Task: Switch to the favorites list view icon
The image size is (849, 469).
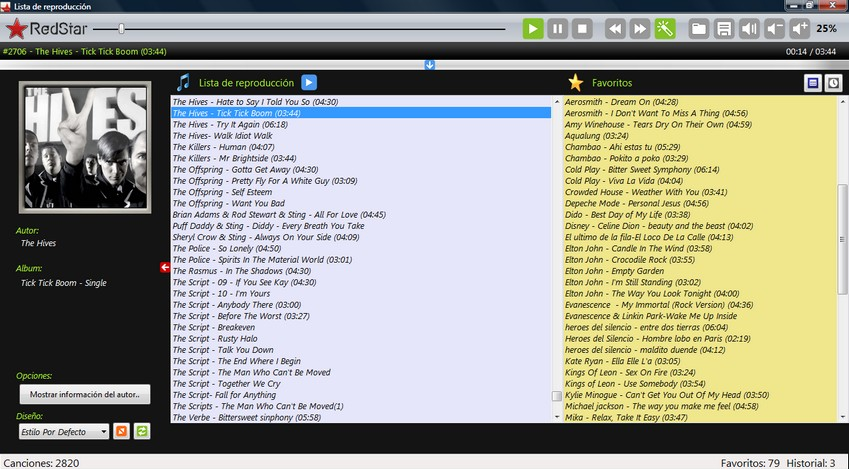Action: (x=813, y=83)
